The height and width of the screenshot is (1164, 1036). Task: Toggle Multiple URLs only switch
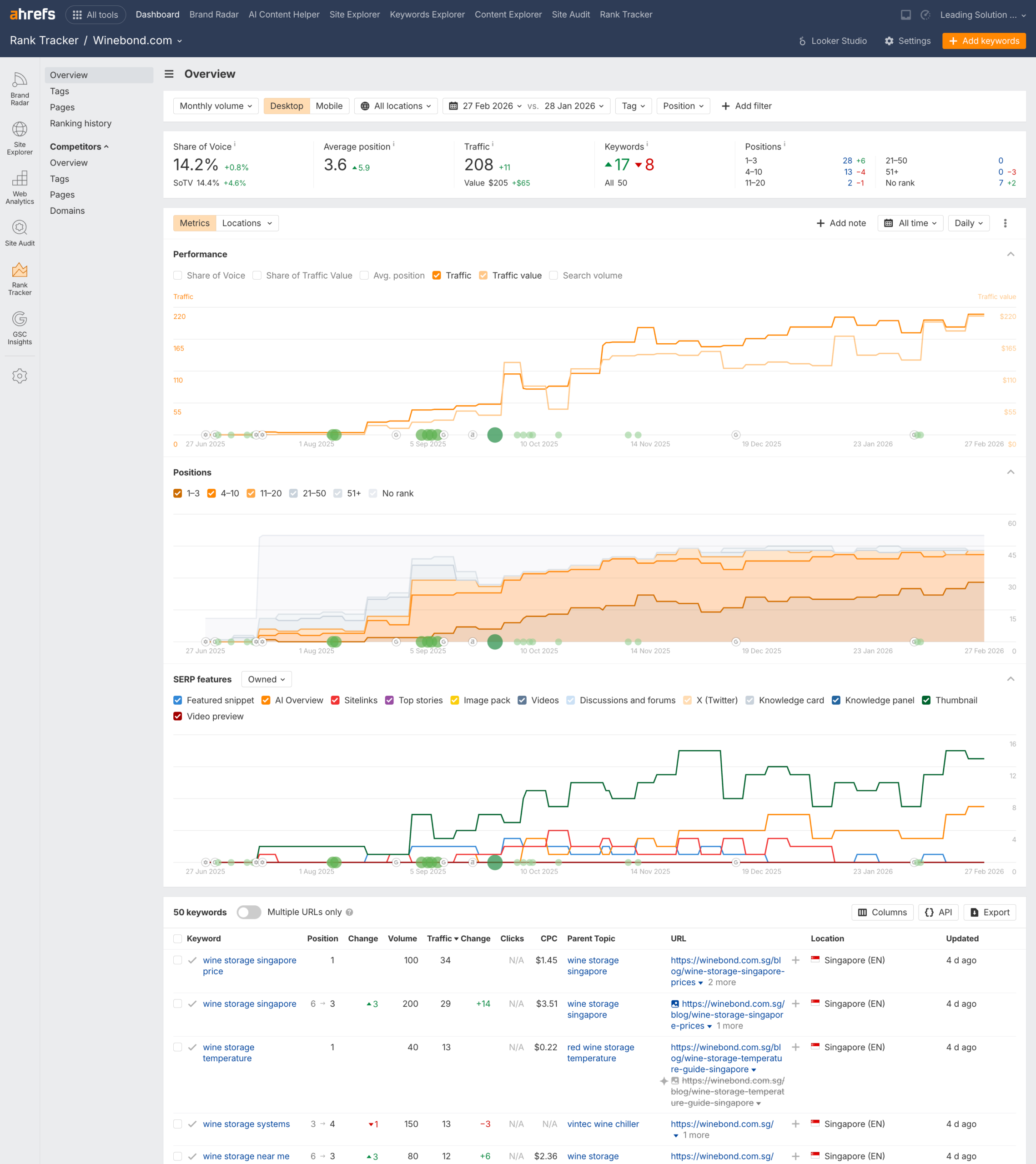249,912
